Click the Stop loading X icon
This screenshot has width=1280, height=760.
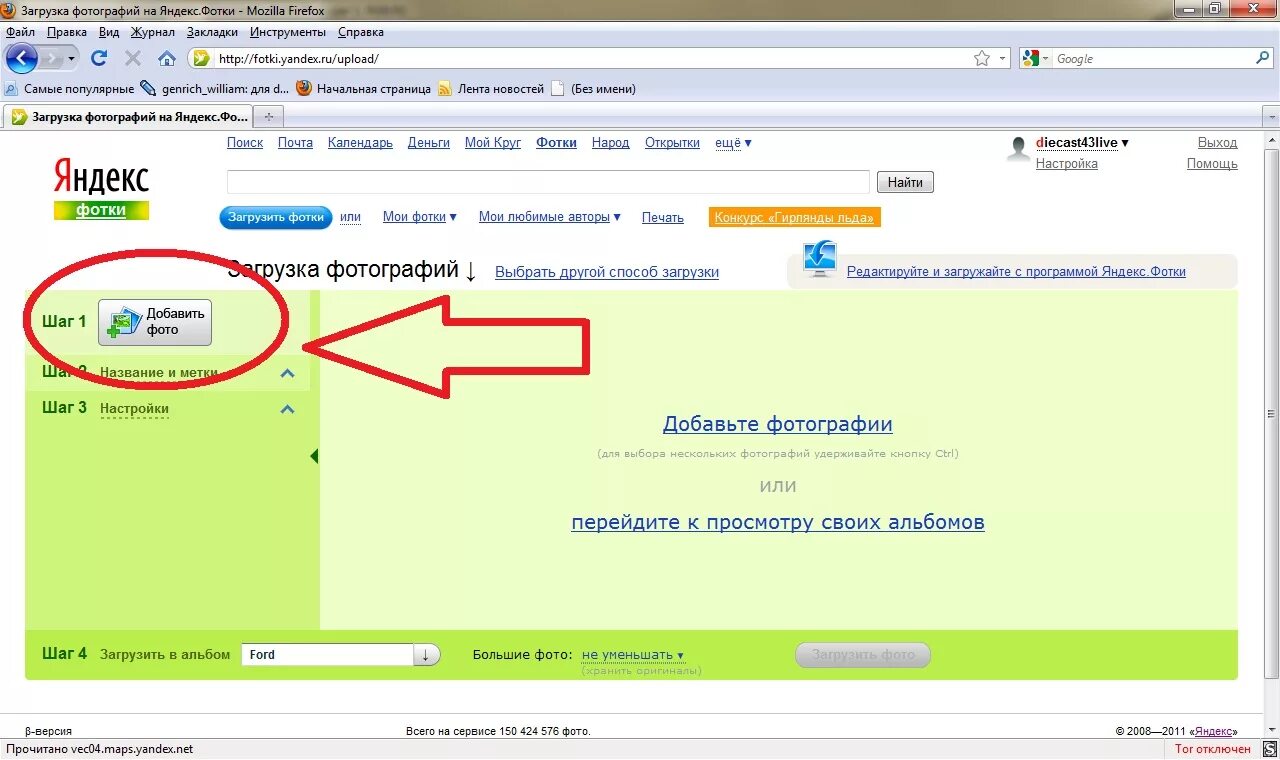[x=132, y=59]
